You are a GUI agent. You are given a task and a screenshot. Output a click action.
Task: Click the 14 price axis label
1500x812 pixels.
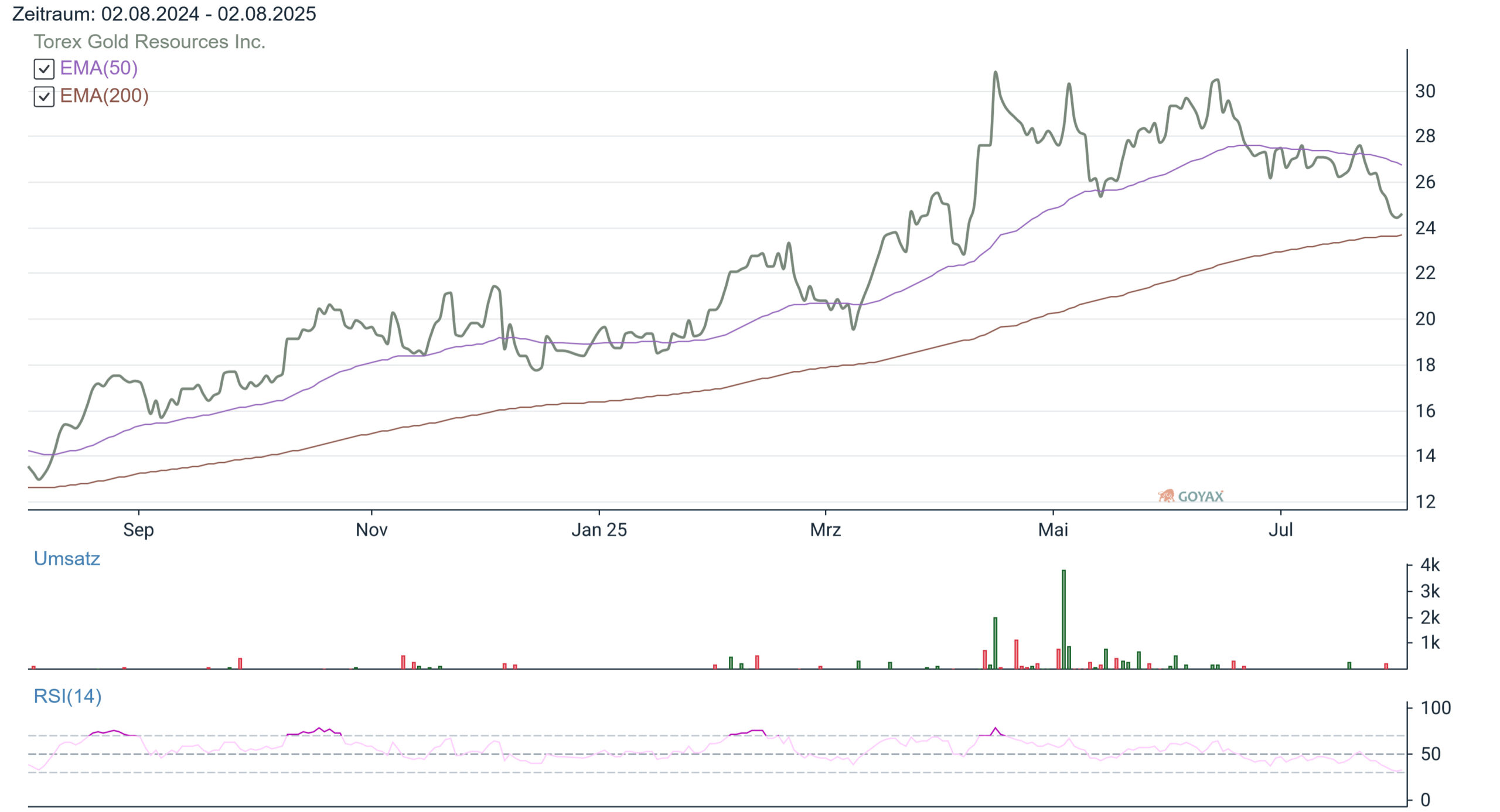tap(1425, 456)
